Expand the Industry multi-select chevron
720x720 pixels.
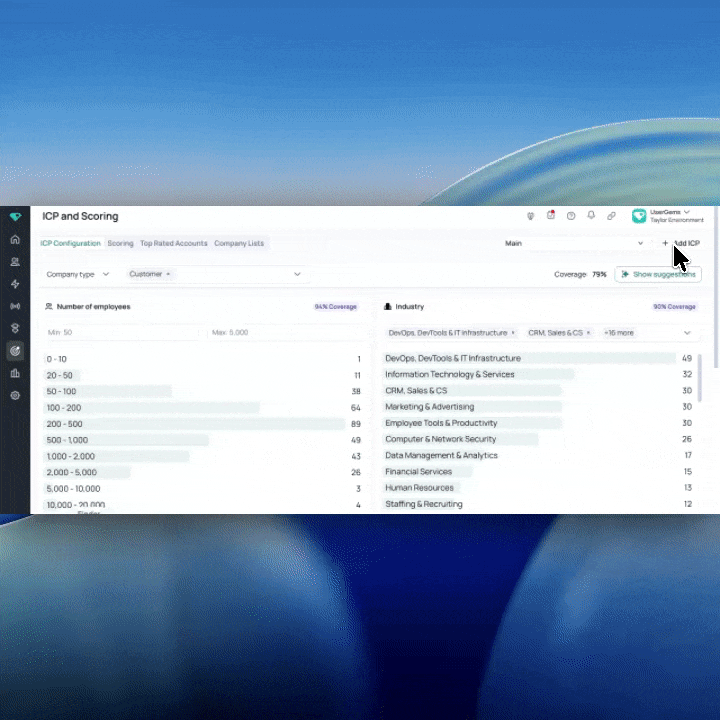[x=687, y=333]
